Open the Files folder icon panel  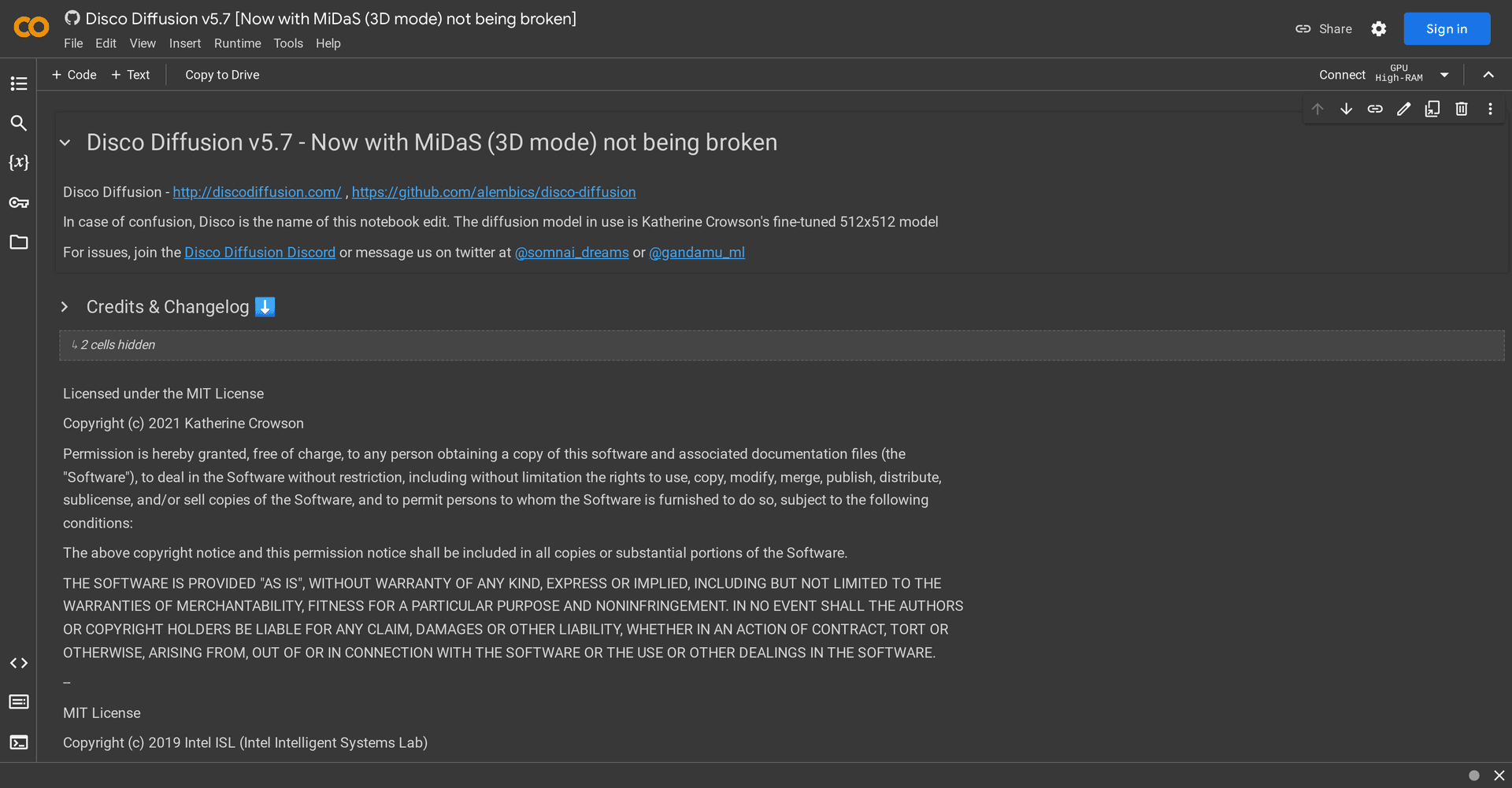coord(19,242)
